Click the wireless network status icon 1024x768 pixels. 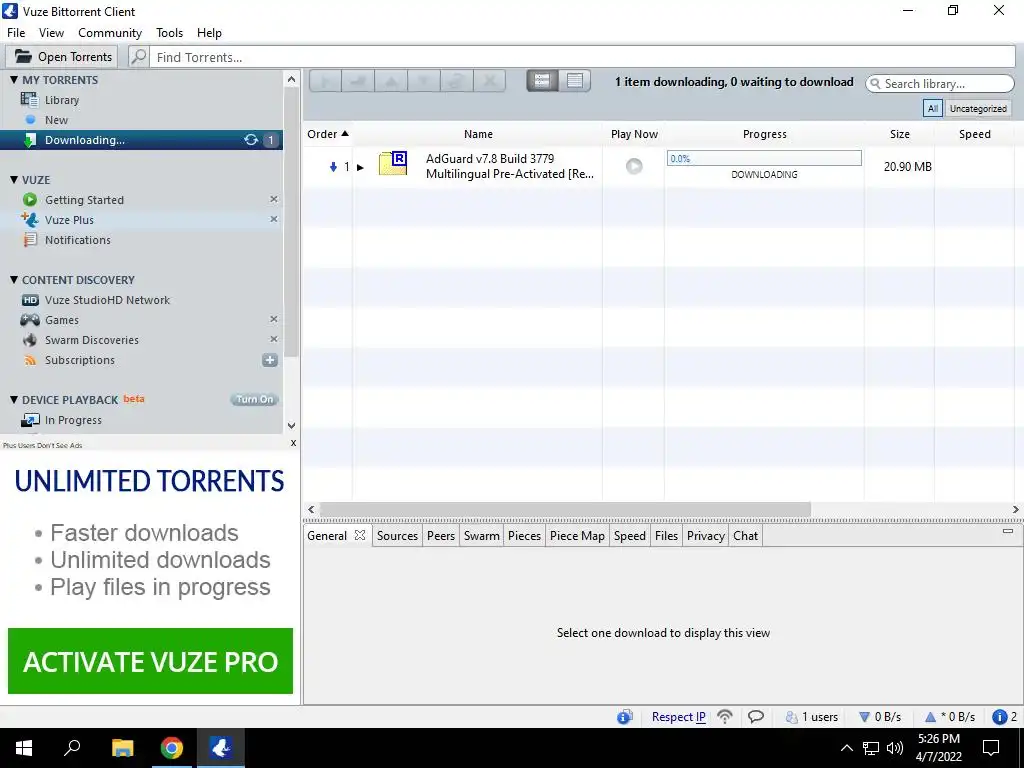point(725,717)
